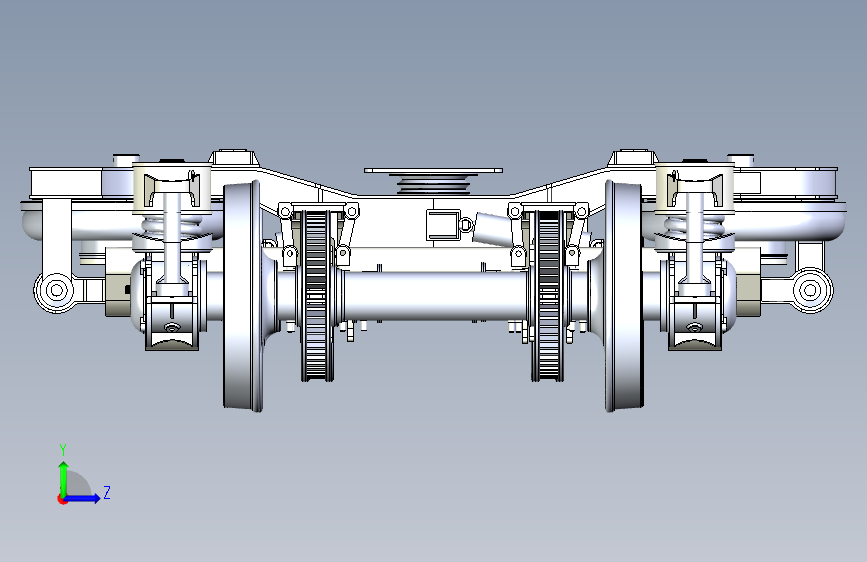Click the blue Z axis arrow of triad
This screenshot has height=562, width=867.
click(x=83, y=498)
